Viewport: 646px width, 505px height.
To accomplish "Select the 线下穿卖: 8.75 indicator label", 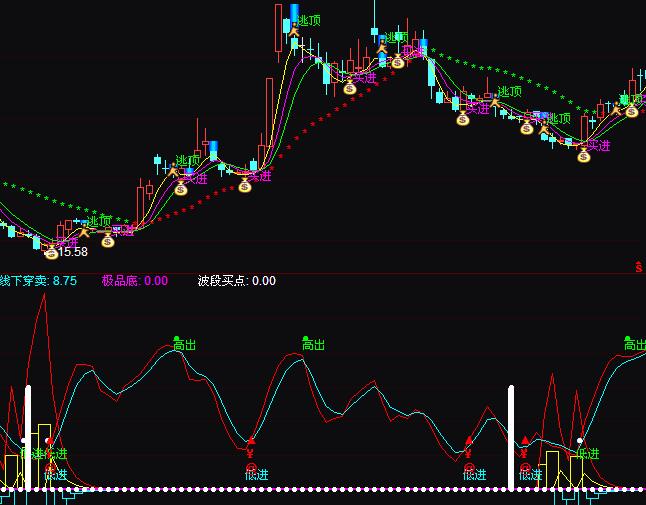I will pos(38,281).
